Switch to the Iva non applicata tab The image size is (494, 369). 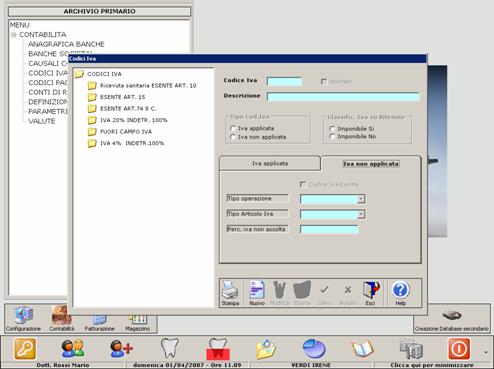(371, 164)
